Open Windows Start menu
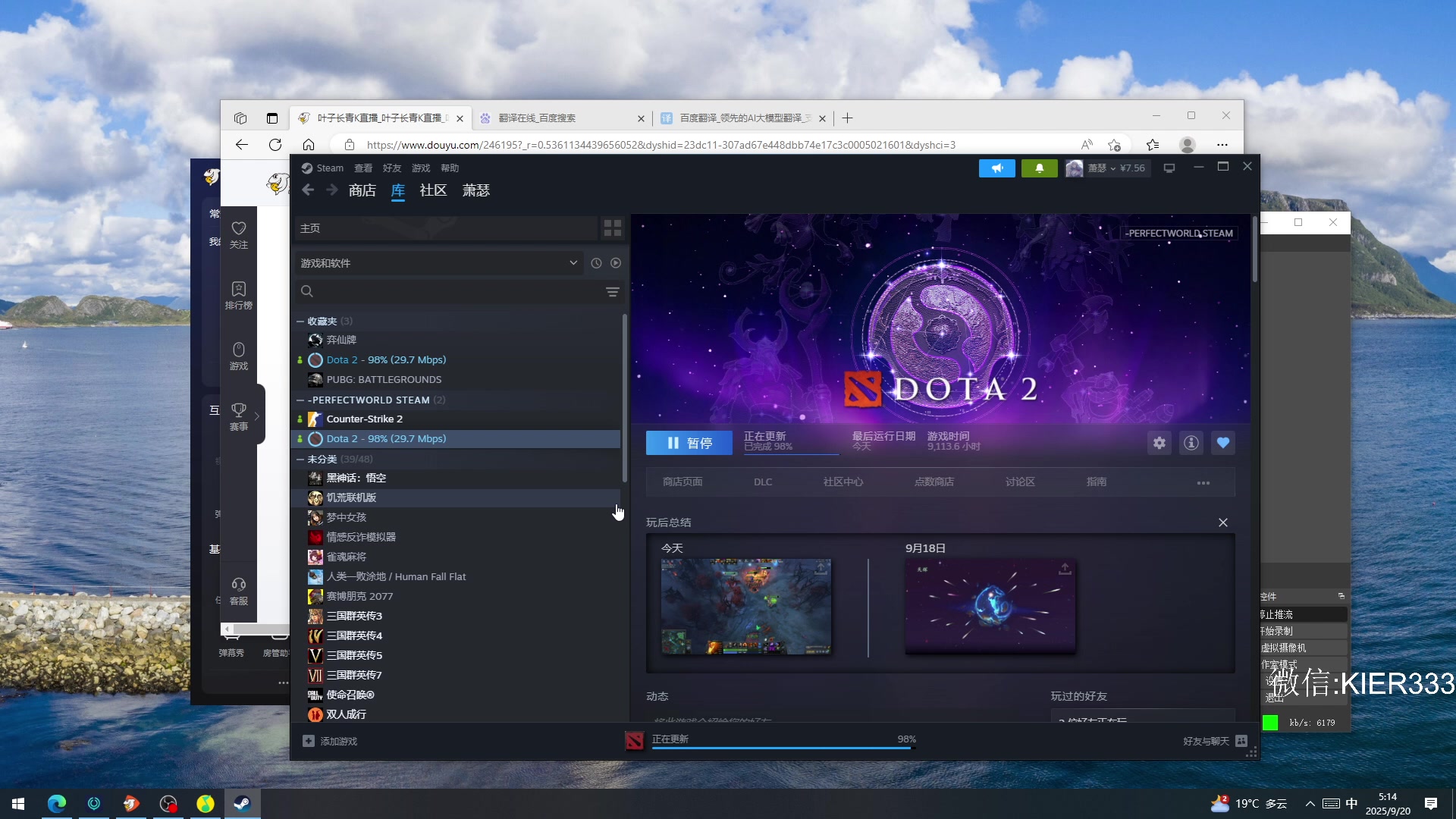The image size is (1456, 819). [18, 804]
